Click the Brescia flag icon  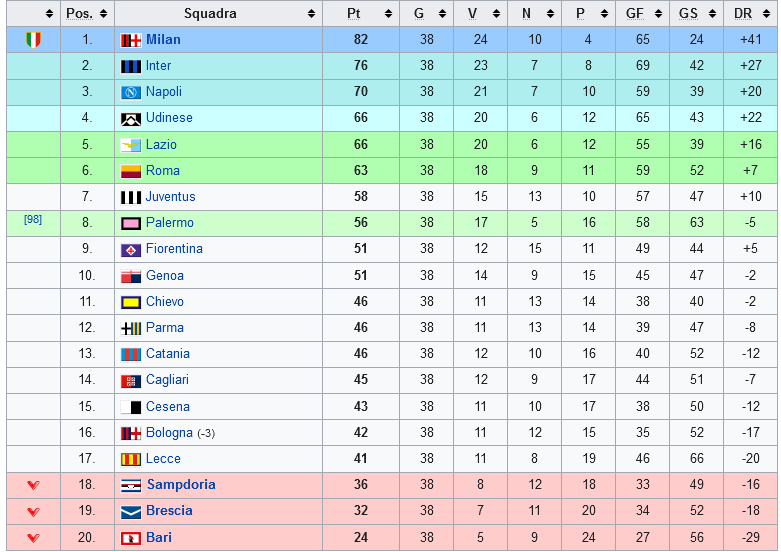130,512
